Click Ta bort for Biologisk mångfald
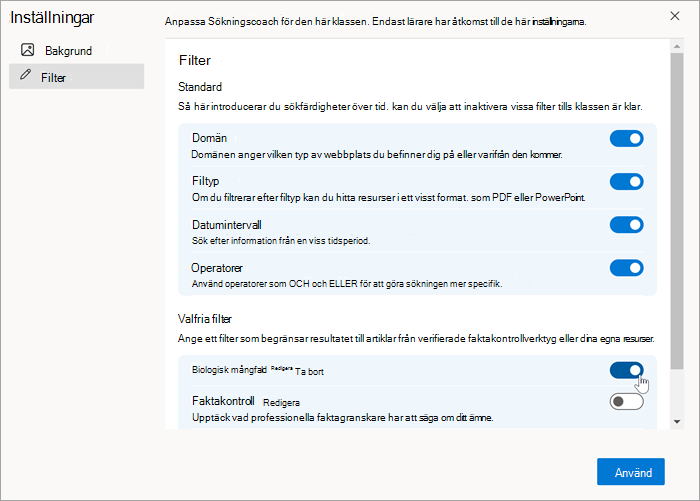The image size is (700, 501). 309,372
